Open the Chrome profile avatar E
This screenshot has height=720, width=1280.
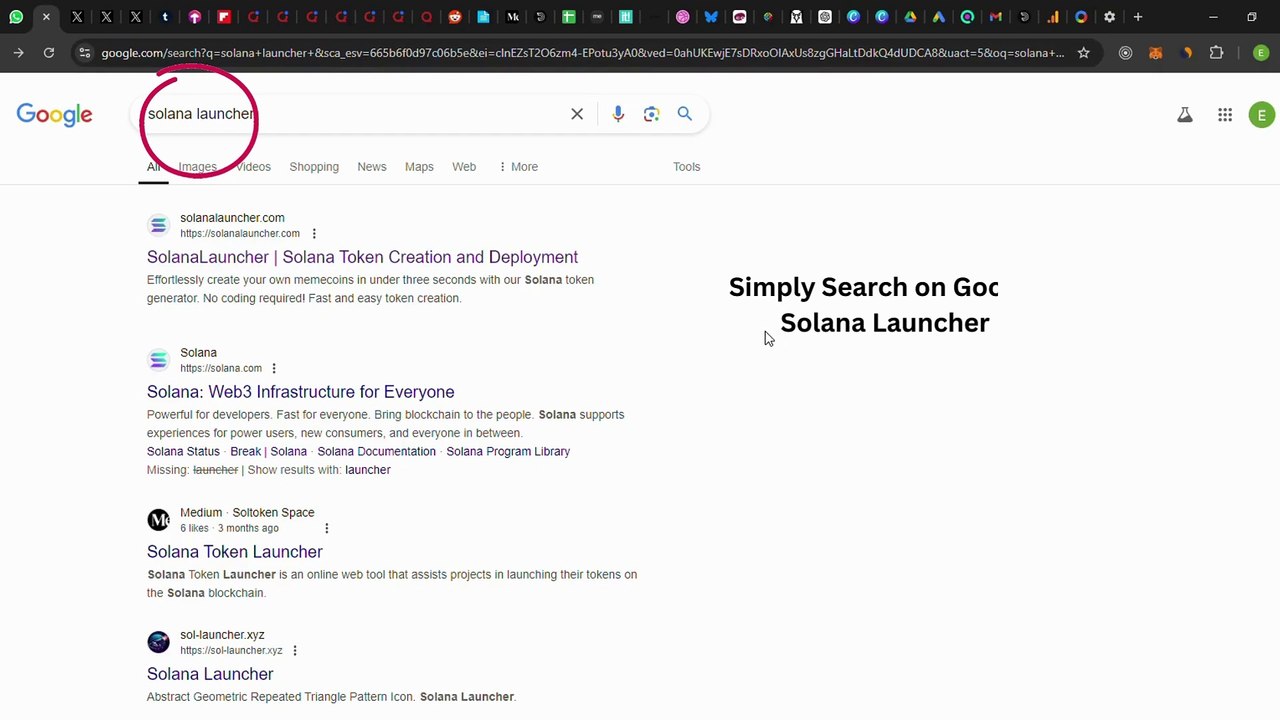click(1260, 53)
